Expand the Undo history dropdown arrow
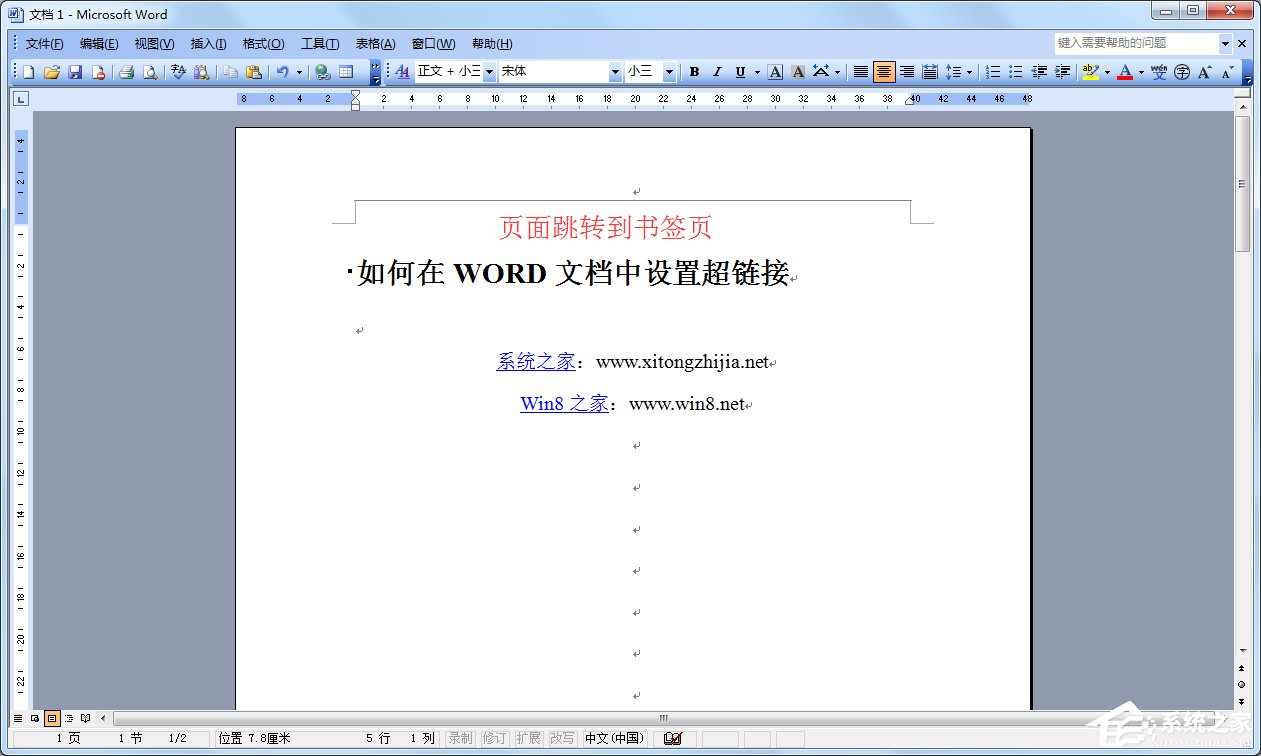This screenshot has height=756, width=1261. (300, 71)
